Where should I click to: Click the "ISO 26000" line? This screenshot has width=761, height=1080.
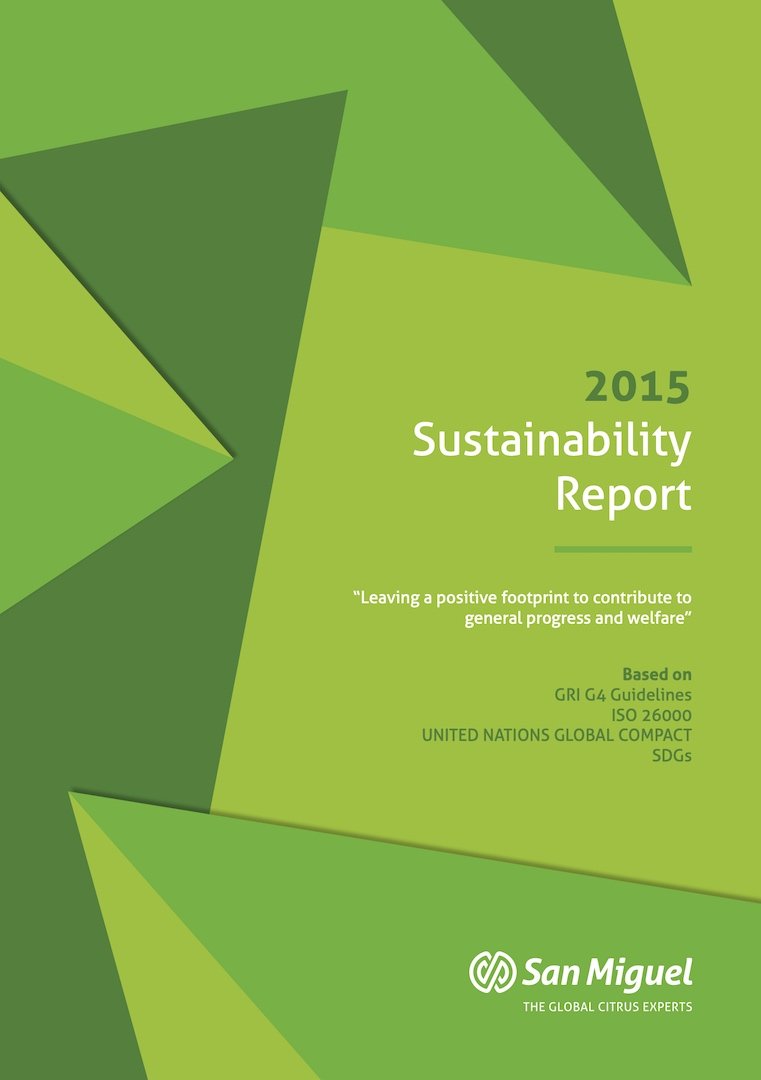(x=651, y=715)
